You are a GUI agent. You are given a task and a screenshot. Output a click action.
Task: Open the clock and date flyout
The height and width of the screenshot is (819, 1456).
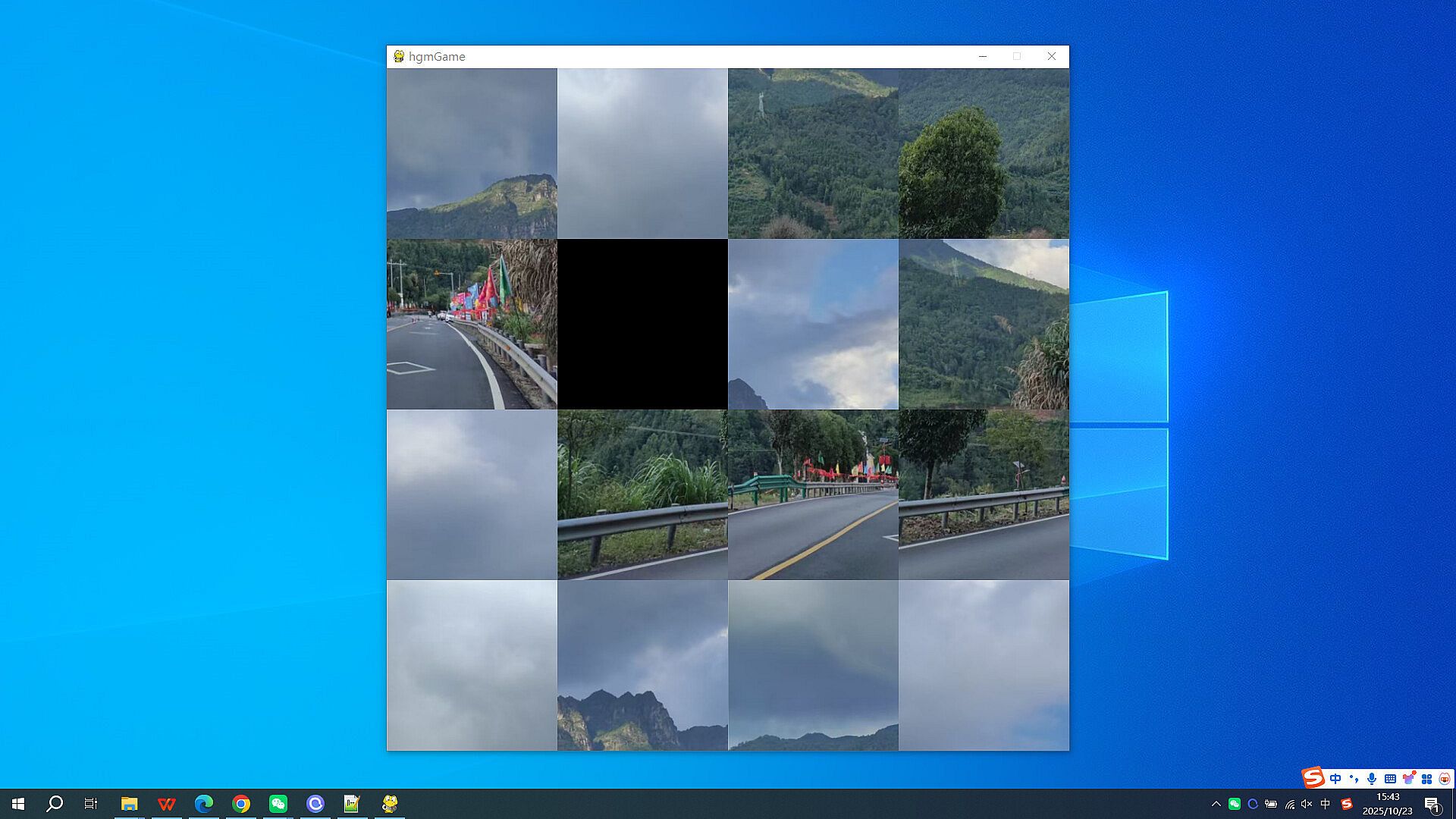[1387, 804]
